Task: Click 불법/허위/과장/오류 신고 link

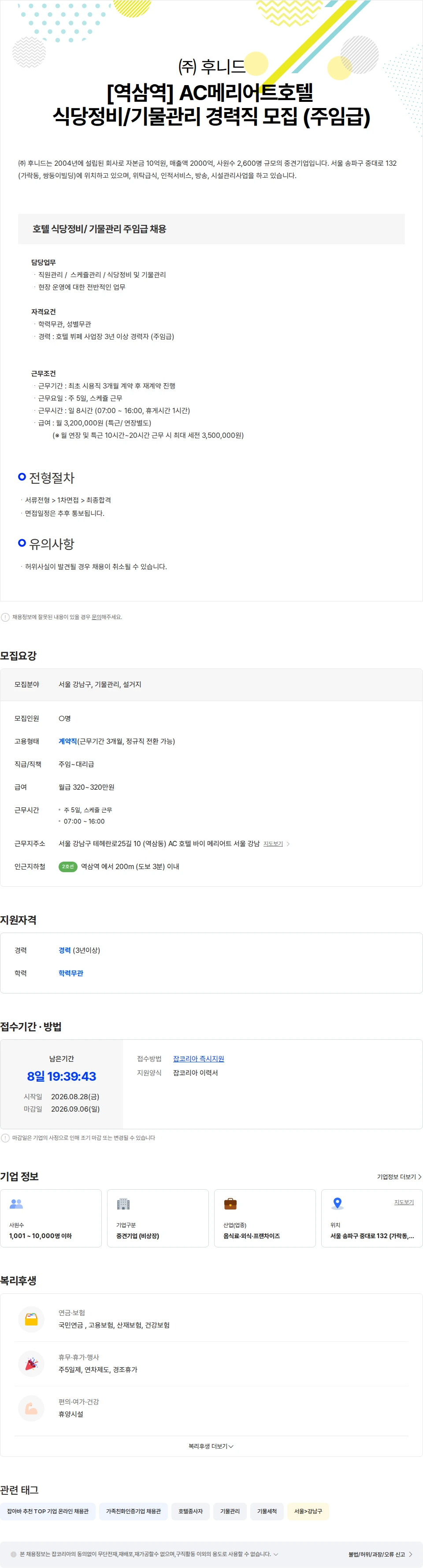Action: pos(380,1555)
